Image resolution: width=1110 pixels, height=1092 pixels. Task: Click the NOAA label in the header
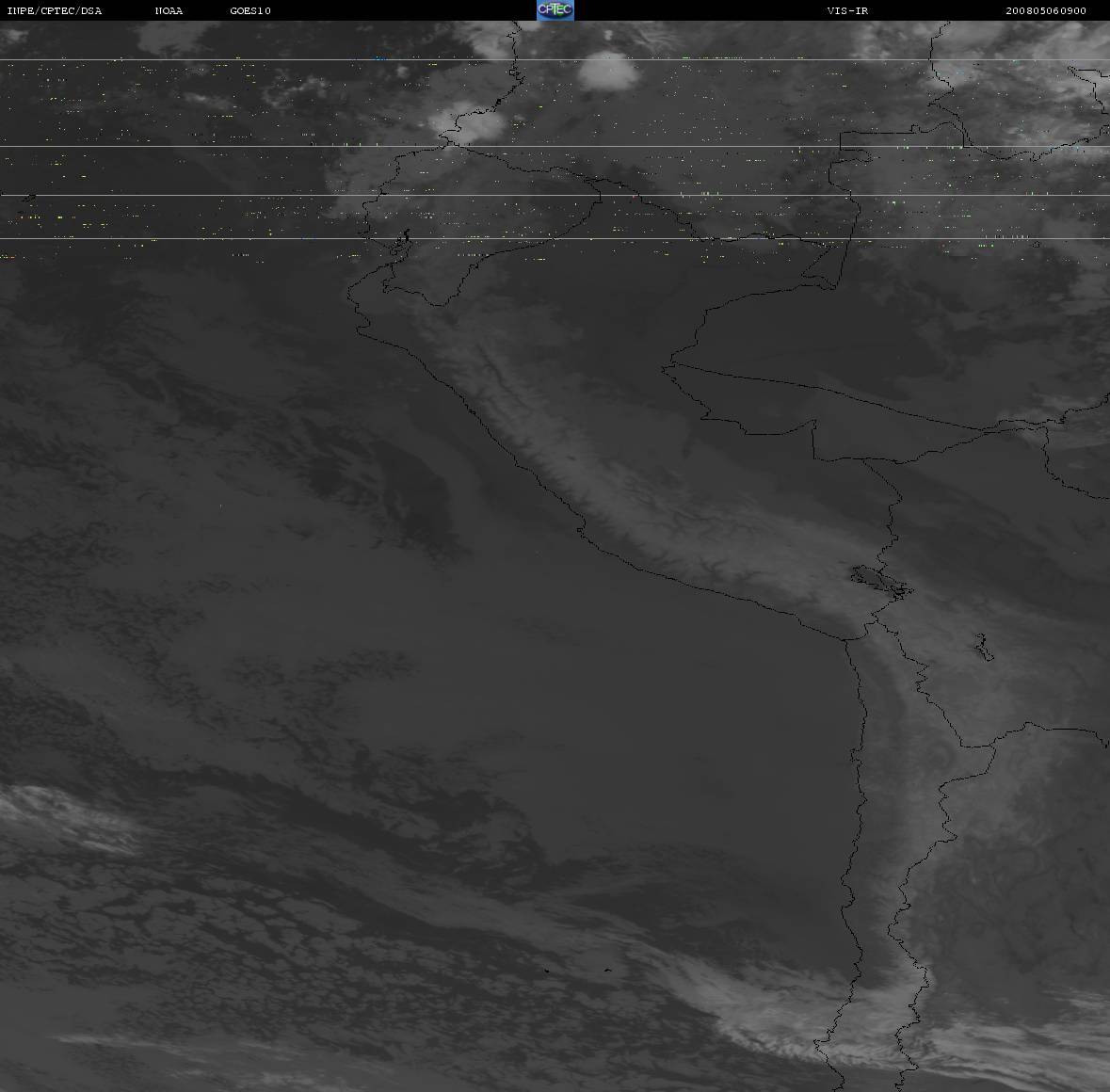[x=169, y=10]
